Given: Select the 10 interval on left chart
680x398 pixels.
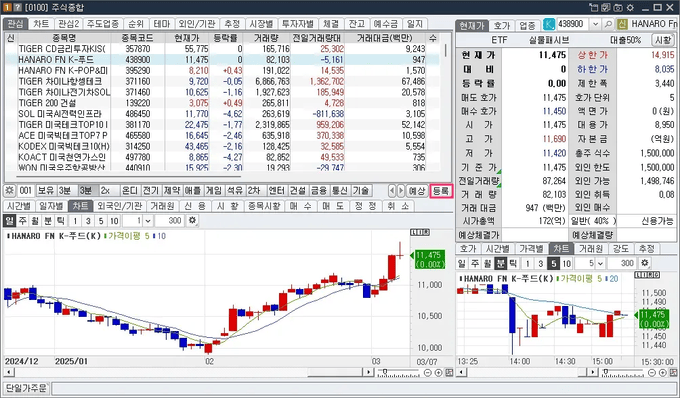Looking at the screenshot, I should (x=114, y=221).
